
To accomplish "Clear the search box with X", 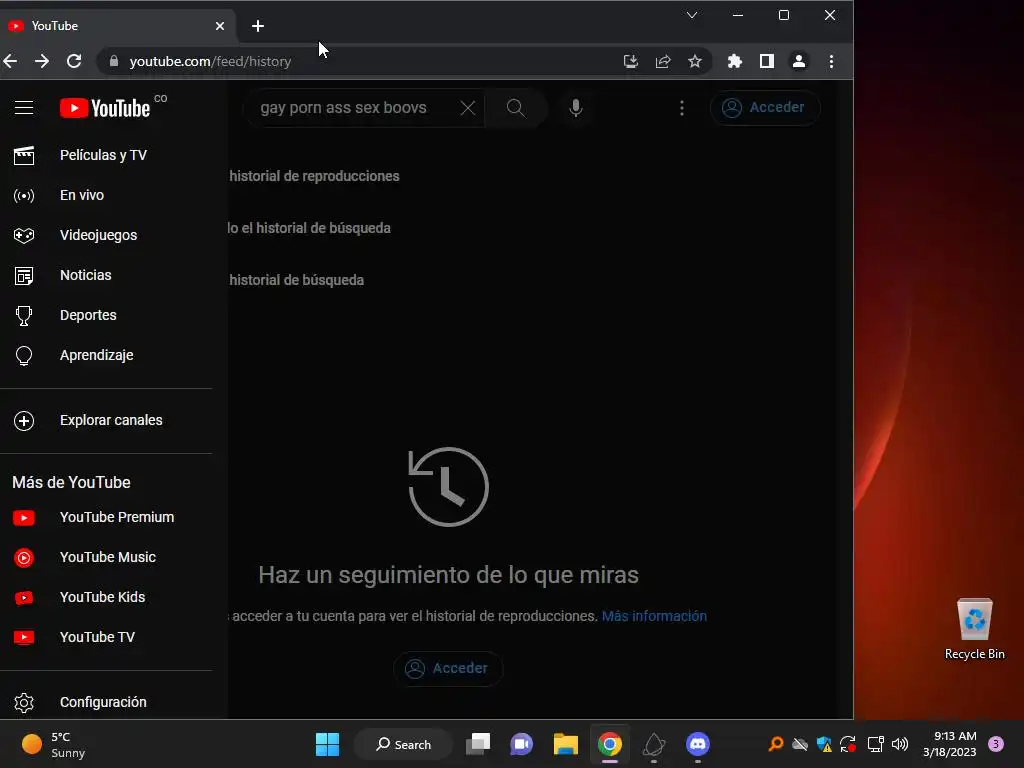I will coord(468,108).
